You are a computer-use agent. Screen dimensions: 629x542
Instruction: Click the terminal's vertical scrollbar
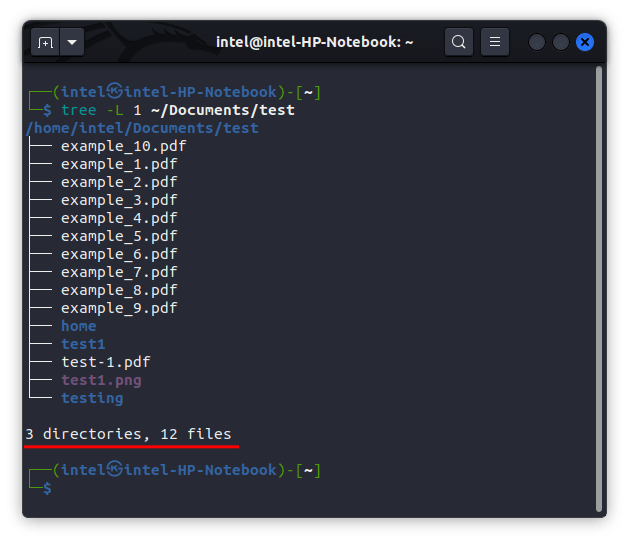[x=599, y=280]
